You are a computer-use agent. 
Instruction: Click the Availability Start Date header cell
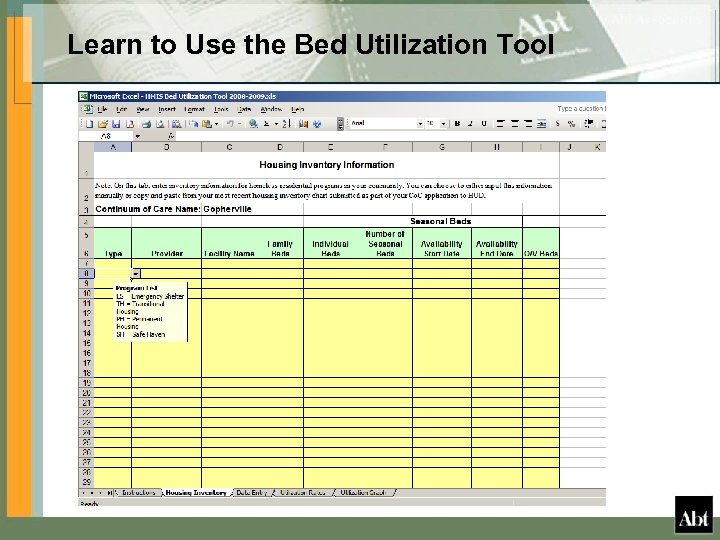coord(442,243)
